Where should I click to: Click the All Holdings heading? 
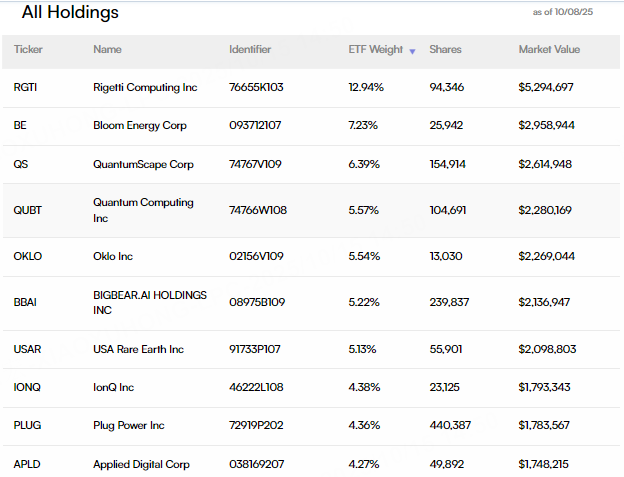(x=70, y=12)
